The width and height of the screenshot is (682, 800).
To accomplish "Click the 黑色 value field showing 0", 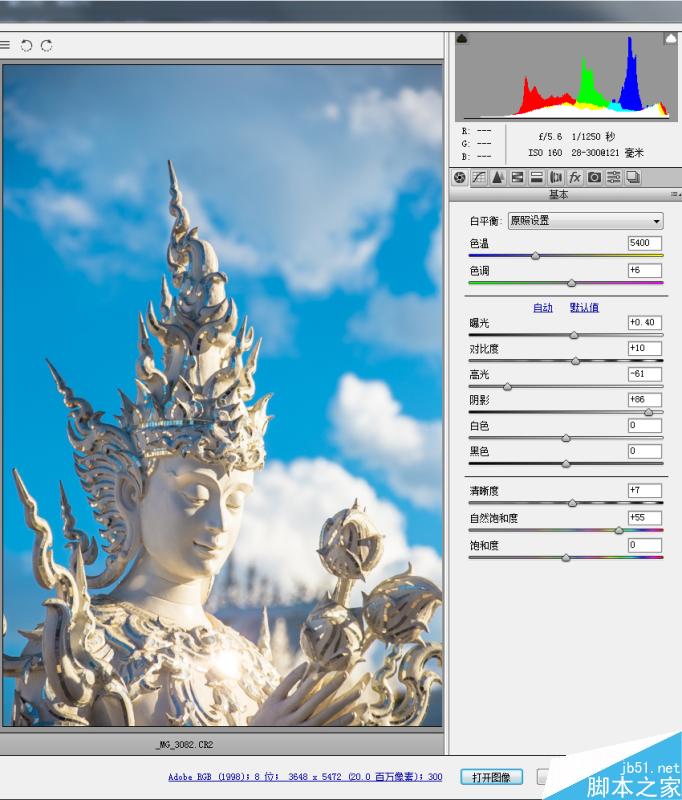I will (645, 451).
